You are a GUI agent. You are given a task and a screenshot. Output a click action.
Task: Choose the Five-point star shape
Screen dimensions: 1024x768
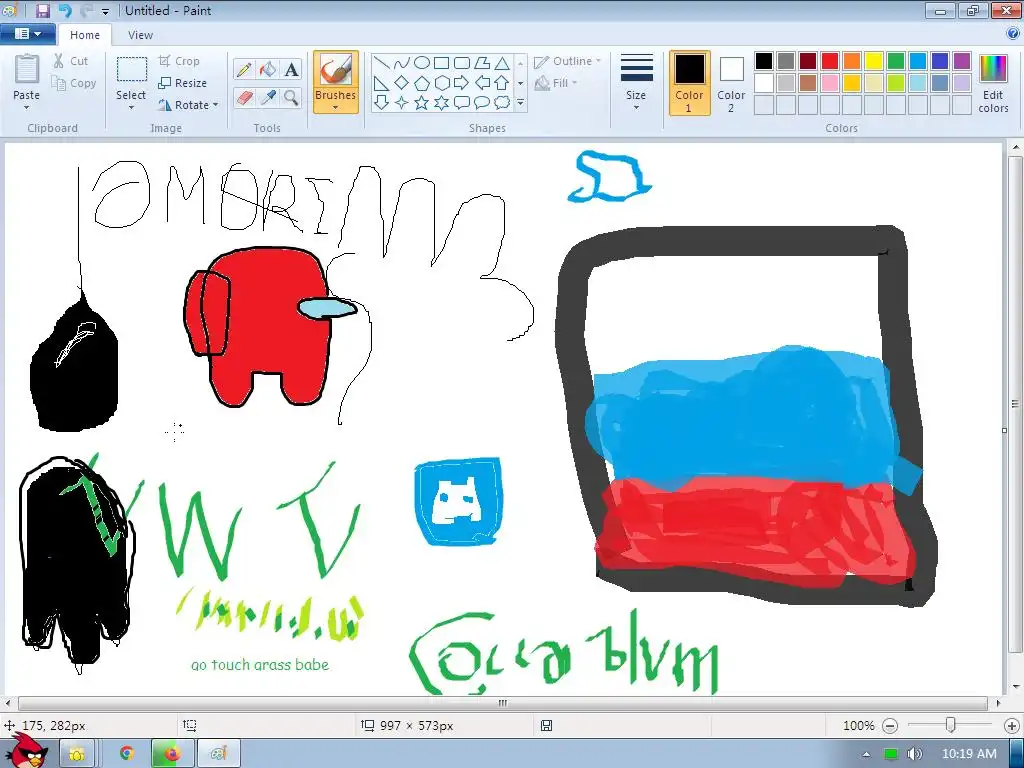click(422, 103)
